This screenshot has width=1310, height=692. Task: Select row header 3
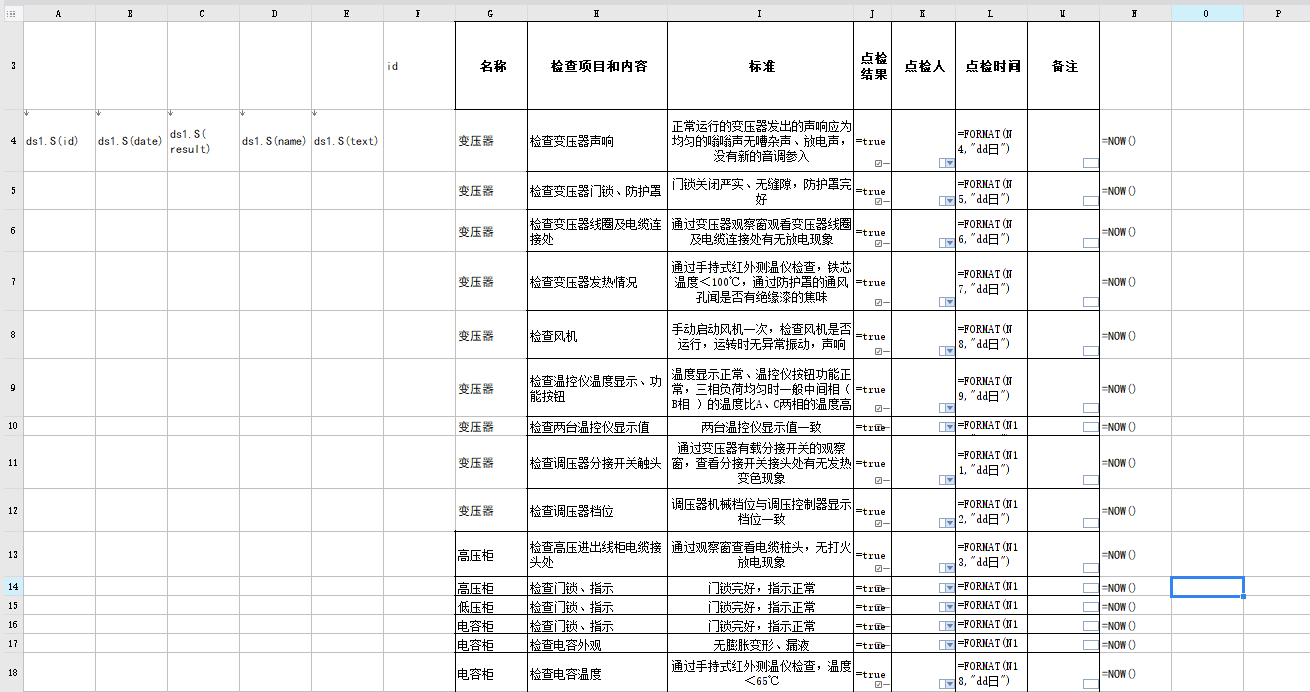click(12, 66)
